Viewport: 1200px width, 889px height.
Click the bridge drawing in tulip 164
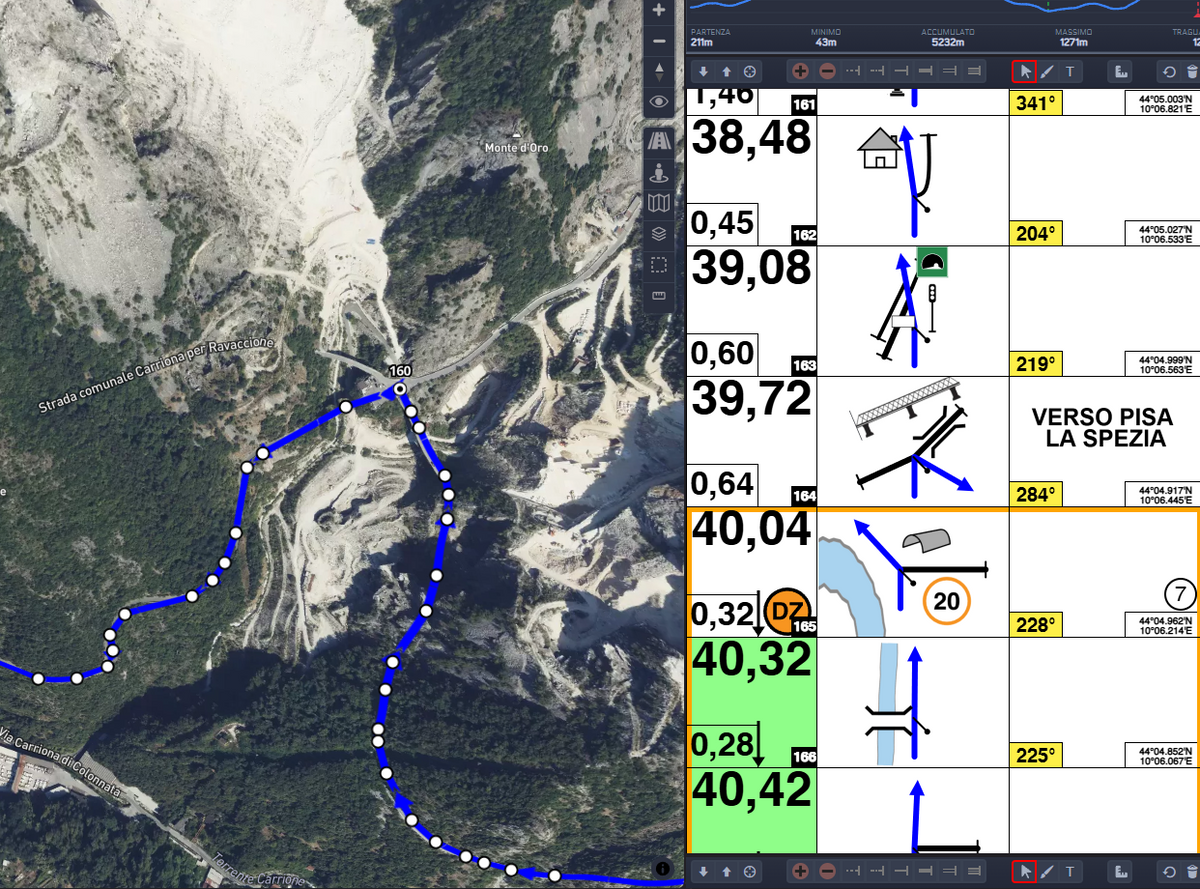point(904,408)
